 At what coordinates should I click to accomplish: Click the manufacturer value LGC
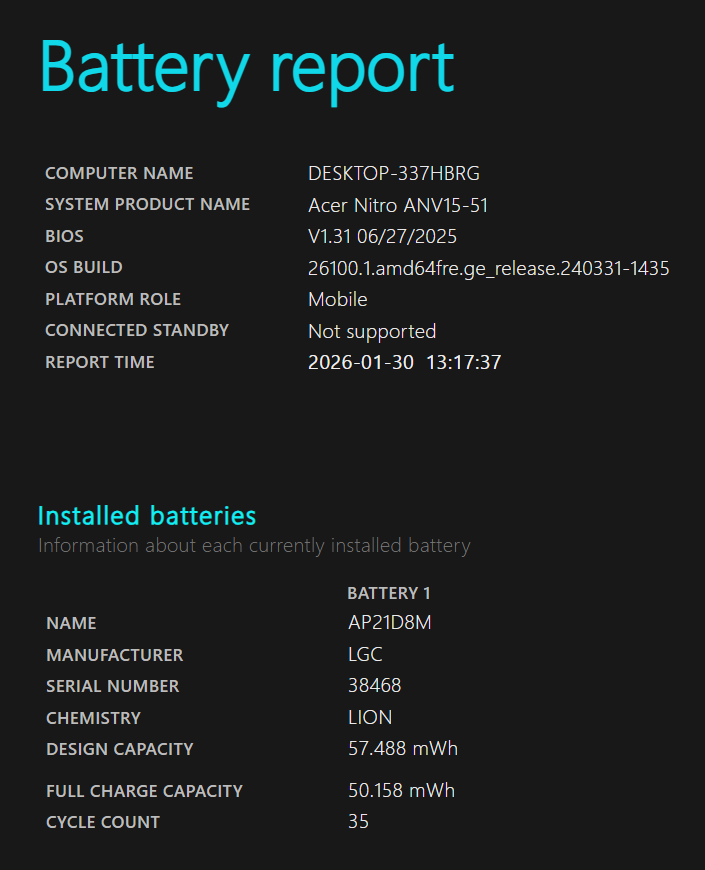[x=364, y=655]
